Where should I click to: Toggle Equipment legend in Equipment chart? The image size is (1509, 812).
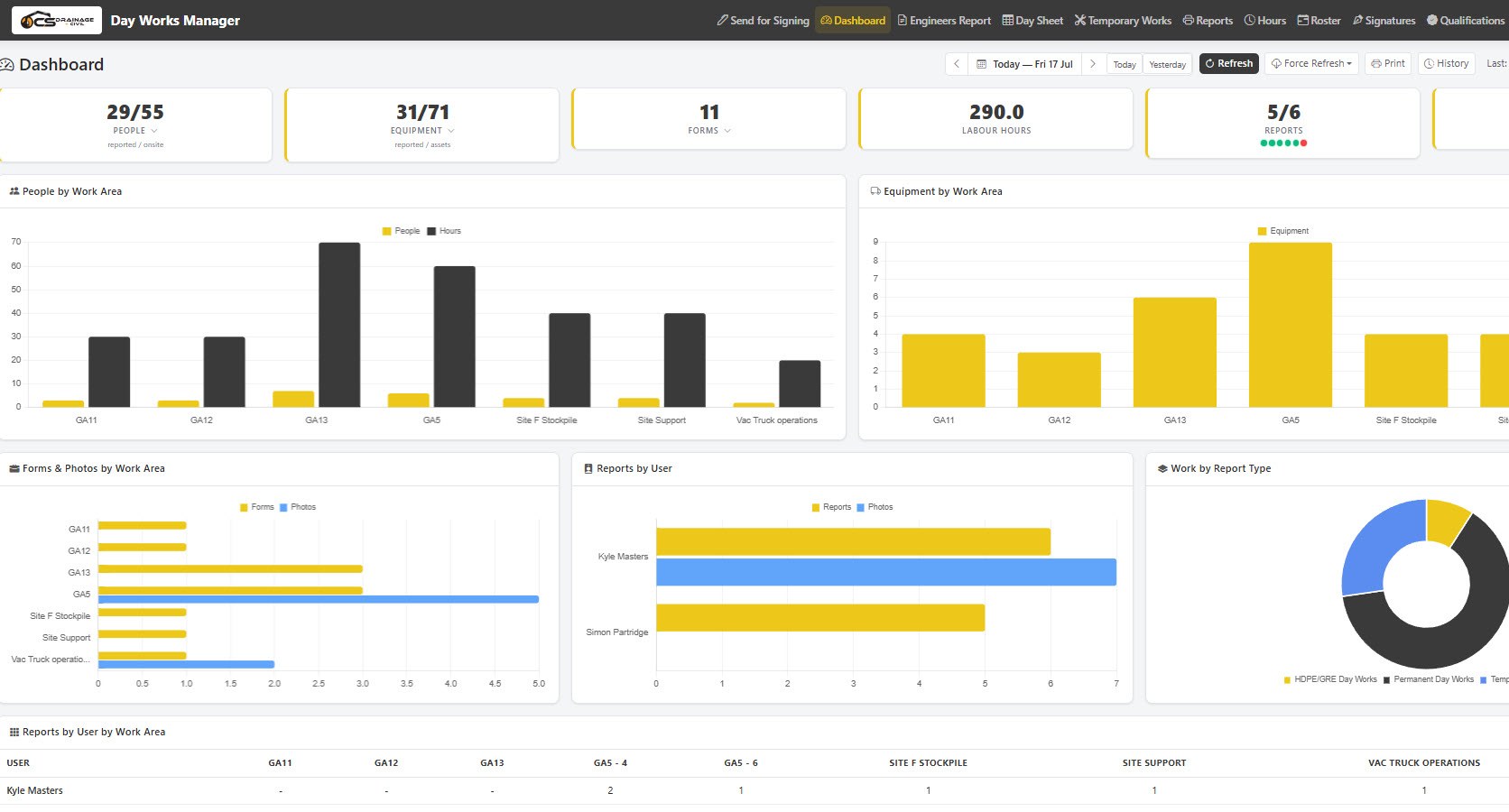coord(1282,231)
